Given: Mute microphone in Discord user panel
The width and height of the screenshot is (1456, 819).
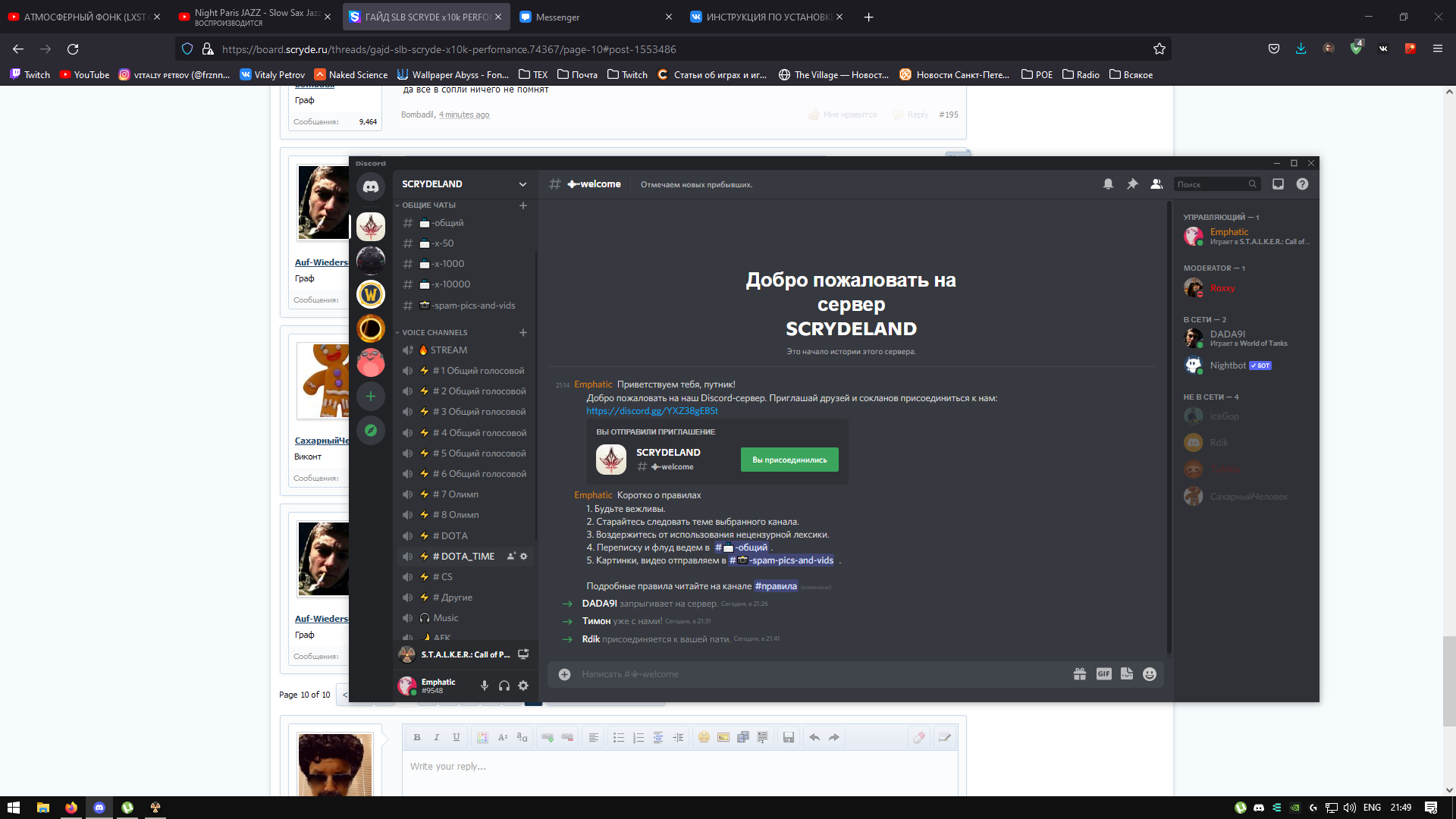Looking at the screenshot, I should click(484, 686).
